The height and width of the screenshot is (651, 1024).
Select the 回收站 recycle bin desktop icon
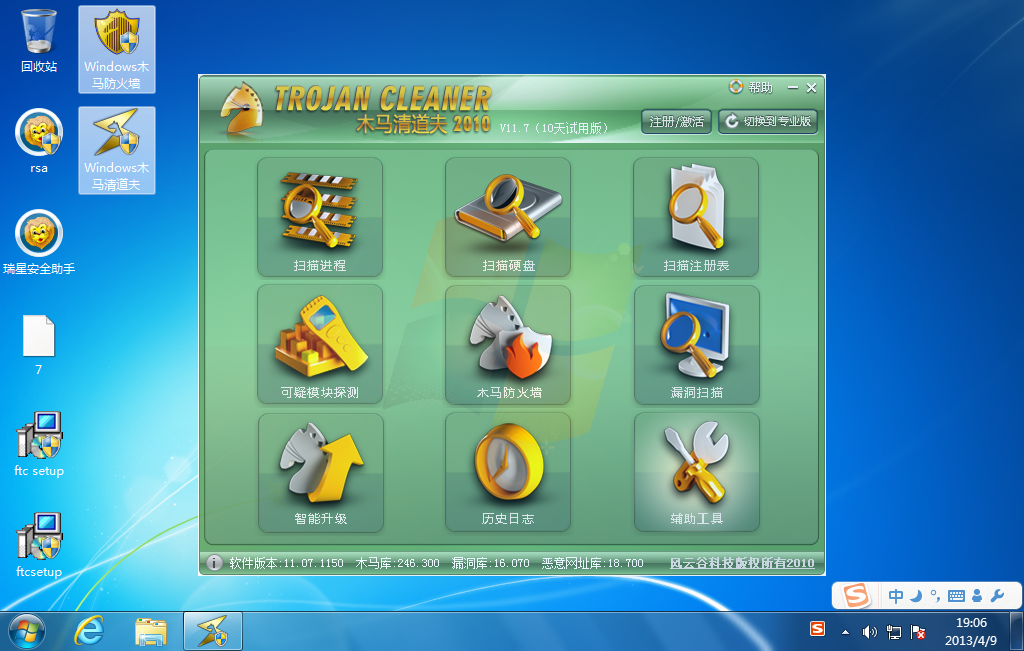point(39,40)
